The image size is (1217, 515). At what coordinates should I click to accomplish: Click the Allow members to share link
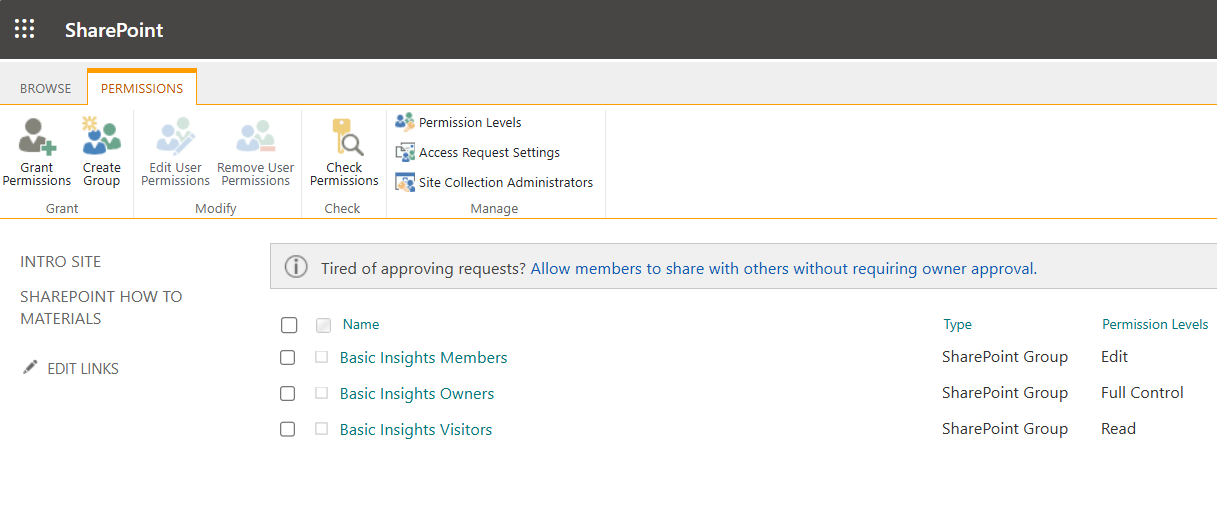[x=783, y=268]
